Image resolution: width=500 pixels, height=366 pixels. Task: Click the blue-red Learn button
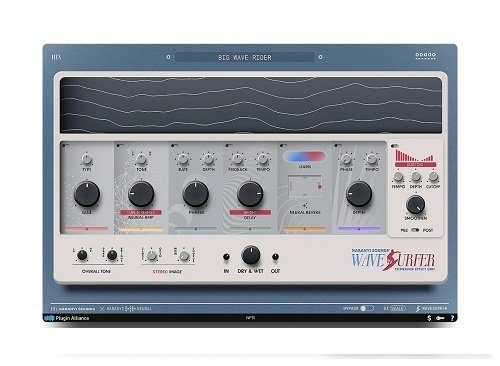point(305,156)
